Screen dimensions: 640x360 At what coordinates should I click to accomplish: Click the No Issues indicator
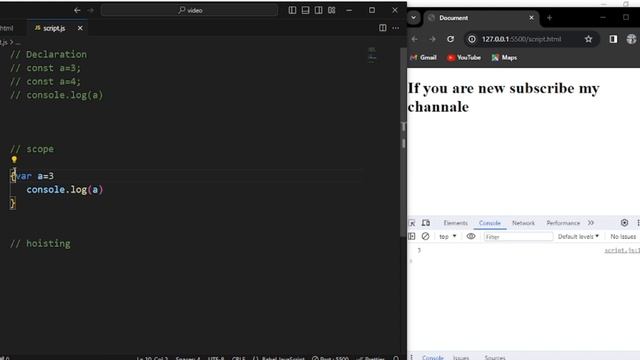[623, 236]
